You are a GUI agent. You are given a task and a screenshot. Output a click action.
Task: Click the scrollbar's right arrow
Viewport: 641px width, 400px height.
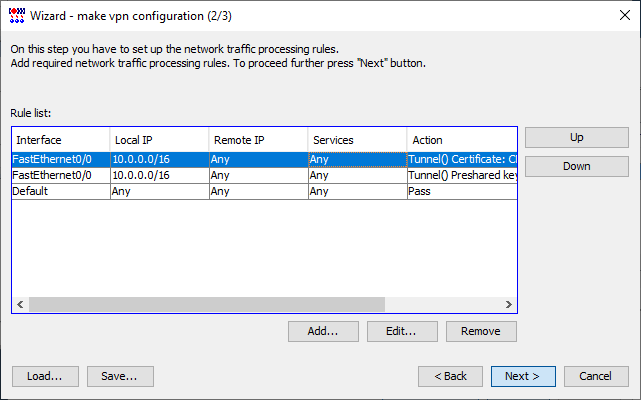(509, 304)
